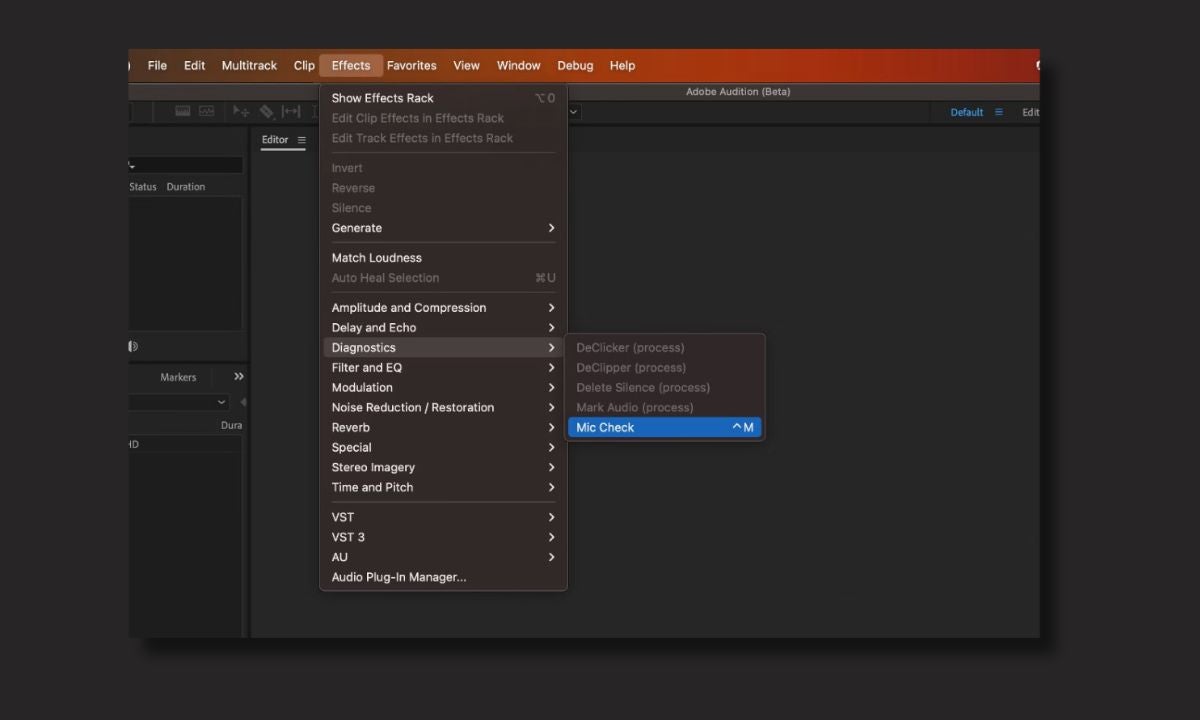Screen dimensions: 1200x720
Task: Select the Razor tool in toolbar
Action: pos(266,112)
